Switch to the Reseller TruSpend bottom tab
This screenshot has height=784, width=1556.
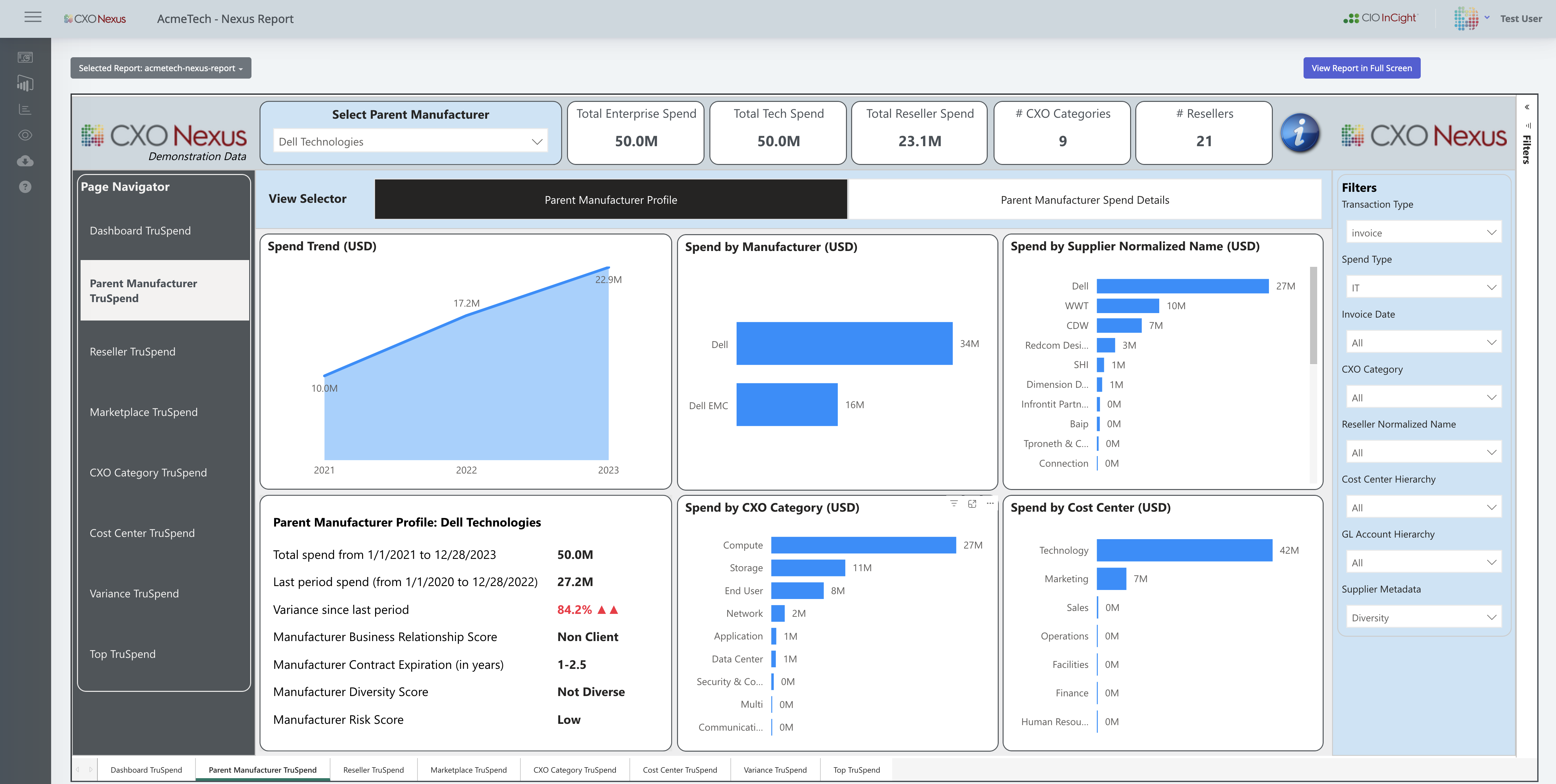click(373, 769)
